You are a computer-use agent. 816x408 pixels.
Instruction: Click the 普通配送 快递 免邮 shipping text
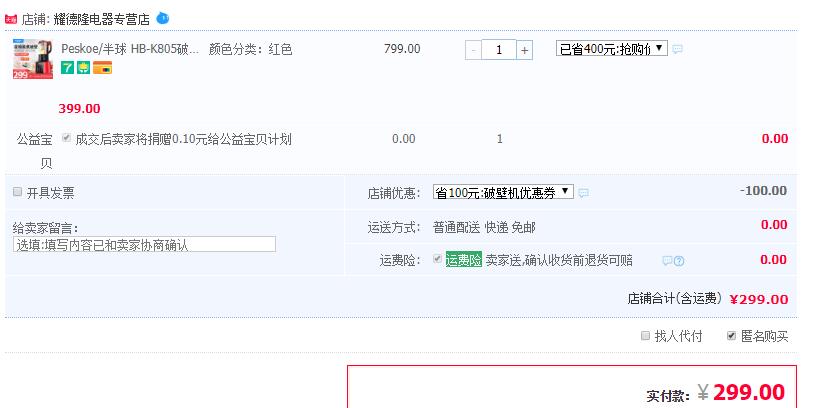coord(484,227)
